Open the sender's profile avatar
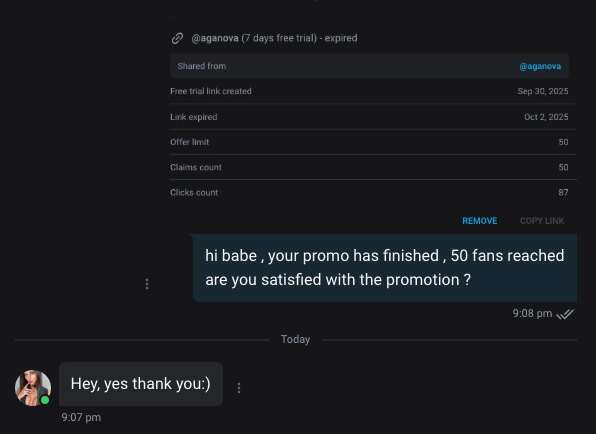596x434 pixels. (x=33, y=388)
